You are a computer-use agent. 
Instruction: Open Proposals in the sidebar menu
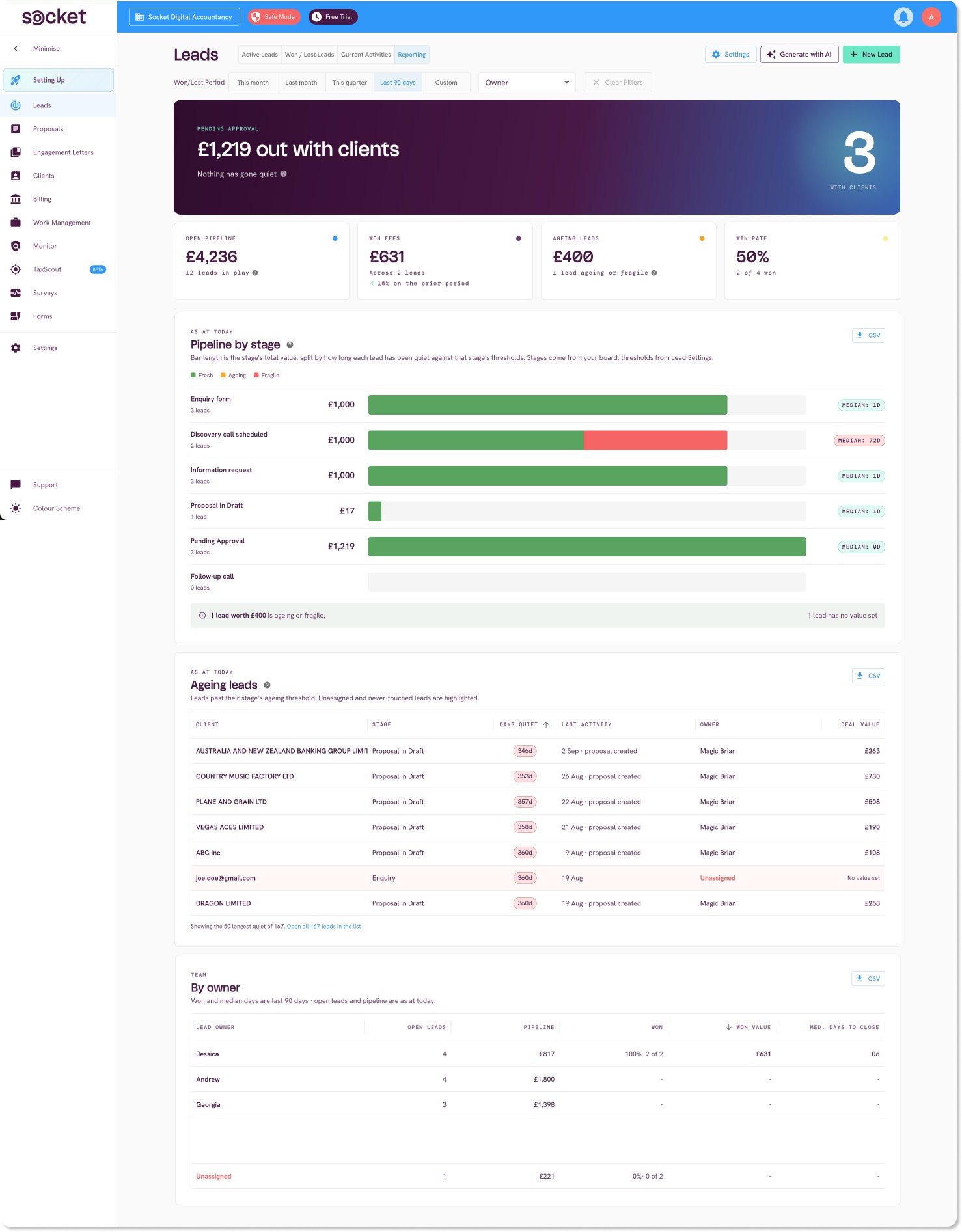point(59,129)
